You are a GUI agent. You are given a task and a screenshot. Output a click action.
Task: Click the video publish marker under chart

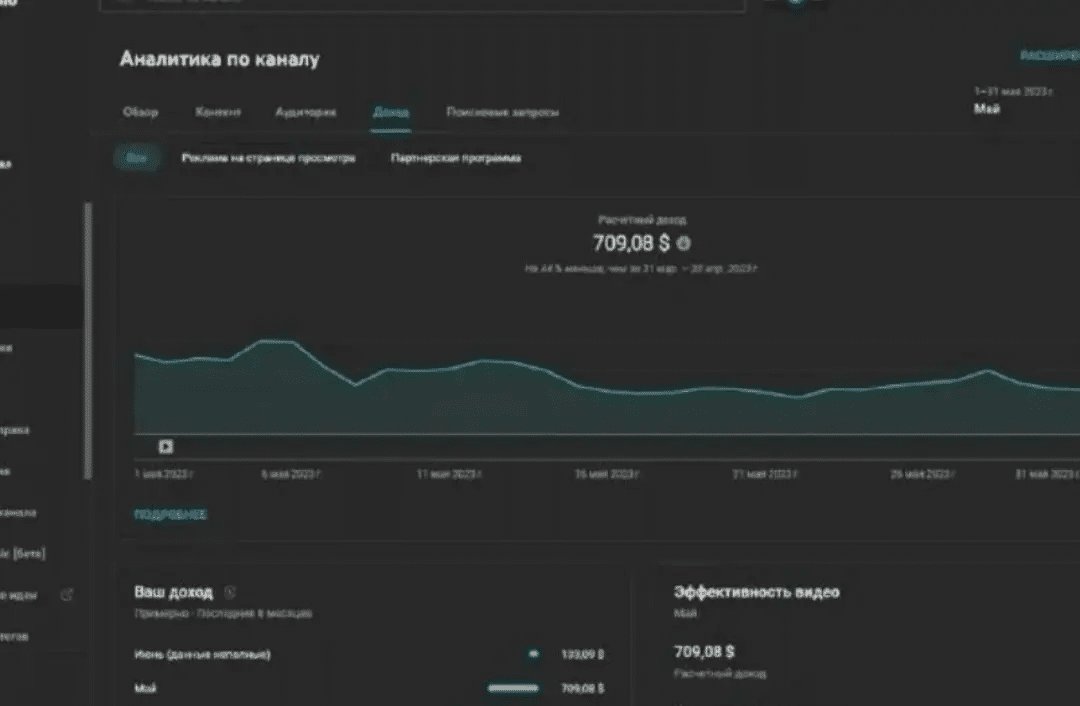click(165, 446)
